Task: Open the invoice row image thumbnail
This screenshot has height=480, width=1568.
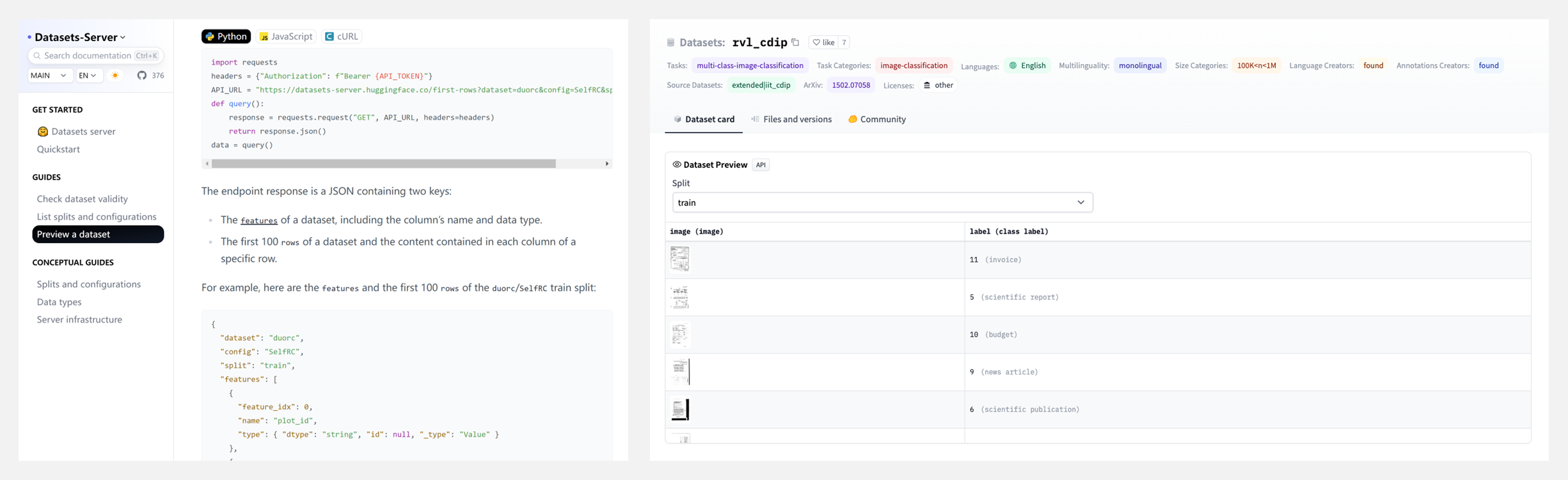Action: pos(679,259)
